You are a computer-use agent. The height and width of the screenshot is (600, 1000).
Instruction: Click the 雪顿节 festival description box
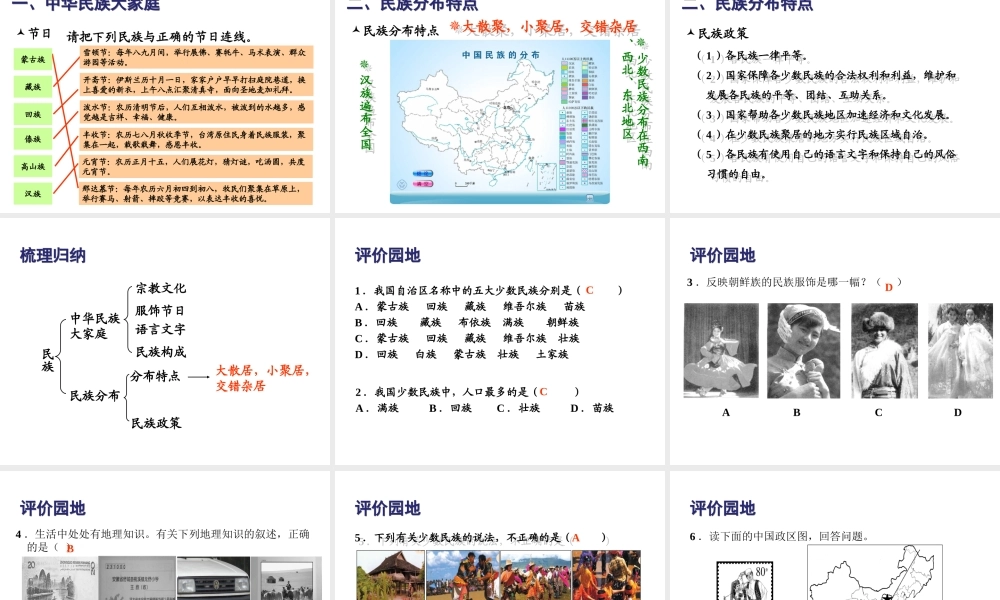(x=197, y=57)
